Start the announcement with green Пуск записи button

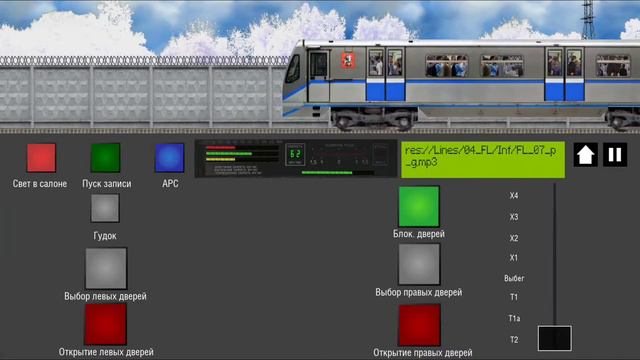click(x=105, y=158)
